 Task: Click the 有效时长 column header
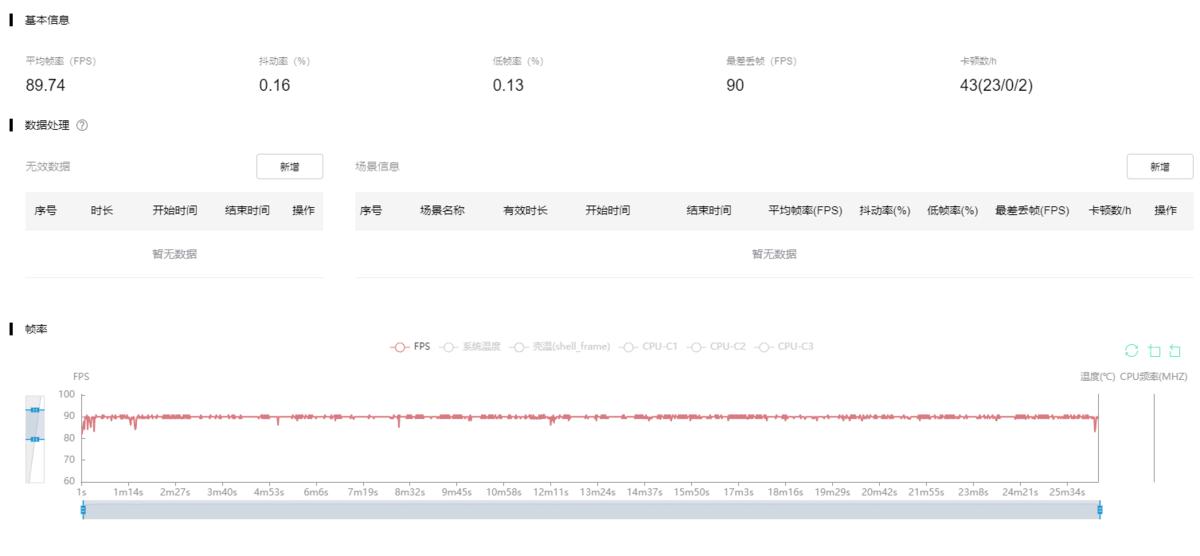coord(525,211)
